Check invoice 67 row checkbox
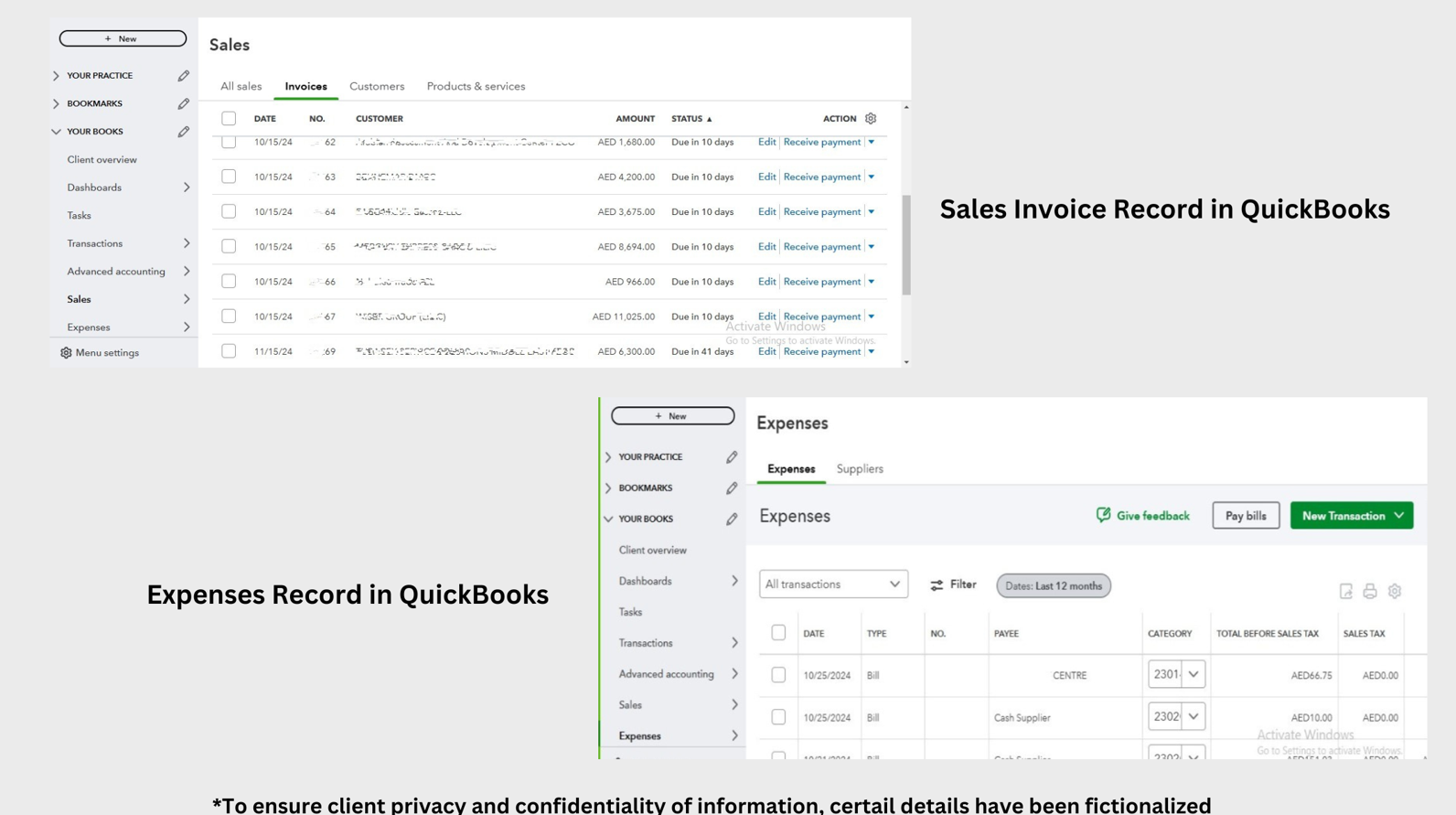The height and width of the screenshot is (815, 1456). tap(229, 316)
